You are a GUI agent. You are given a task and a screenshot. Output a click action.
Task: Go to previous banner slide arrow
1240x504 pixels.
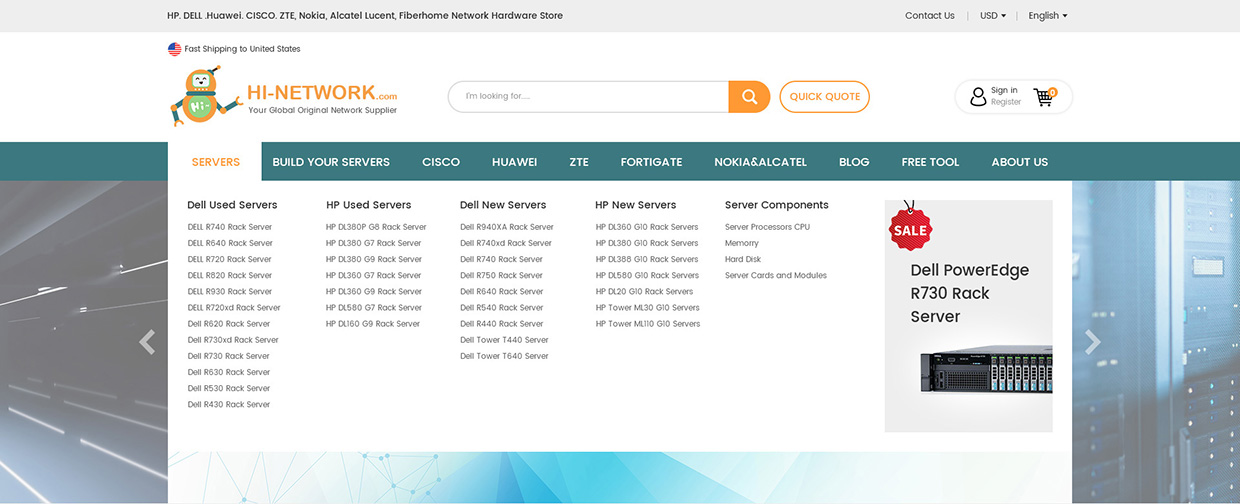147,342
